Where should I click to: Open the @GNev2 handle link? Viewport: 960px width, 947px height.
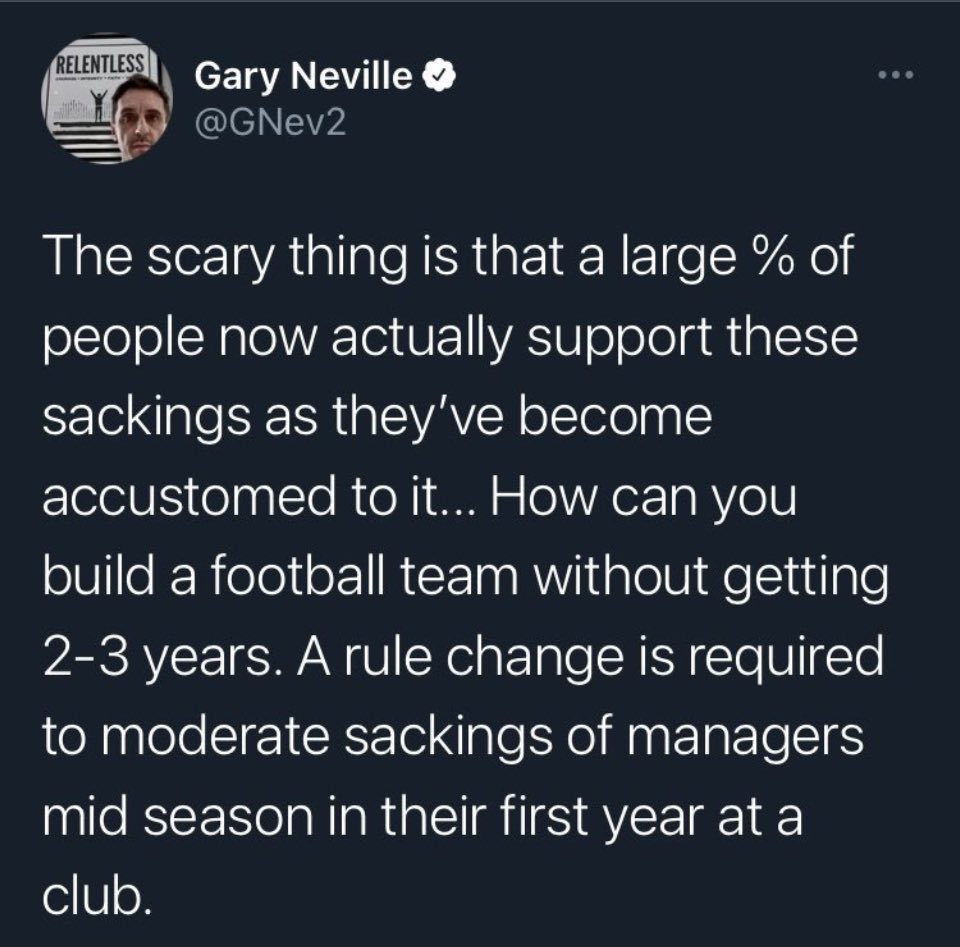[270, 123]
